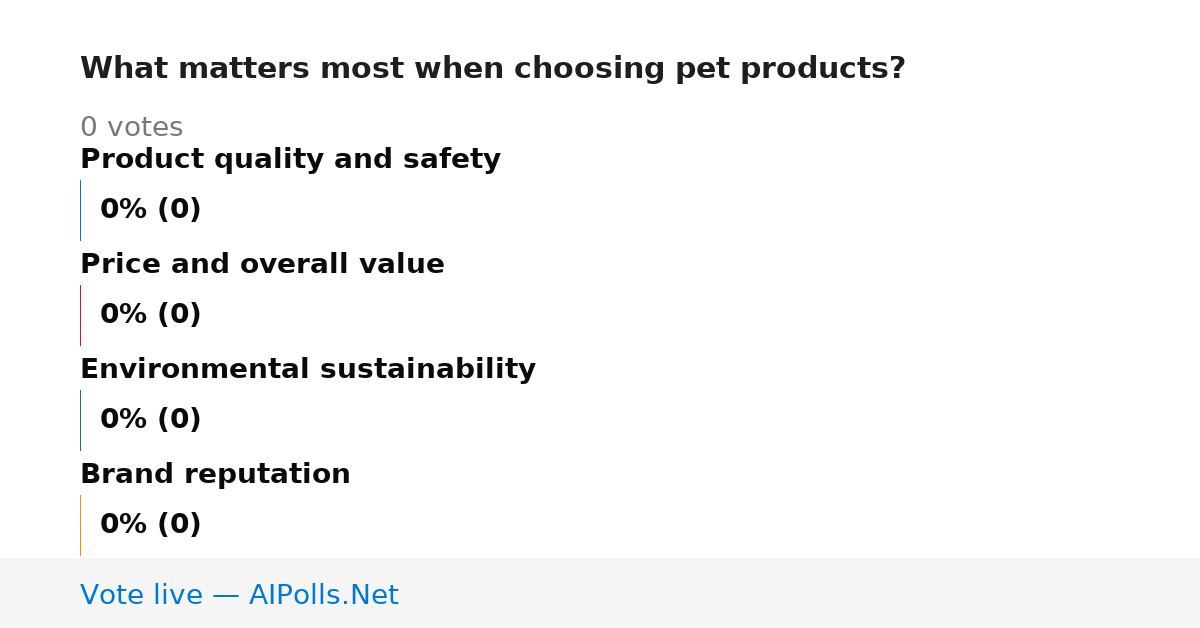Screen dimensions: 1200x628
Task: Select the "Price and overall value" option
Action: tap(262, 265)
